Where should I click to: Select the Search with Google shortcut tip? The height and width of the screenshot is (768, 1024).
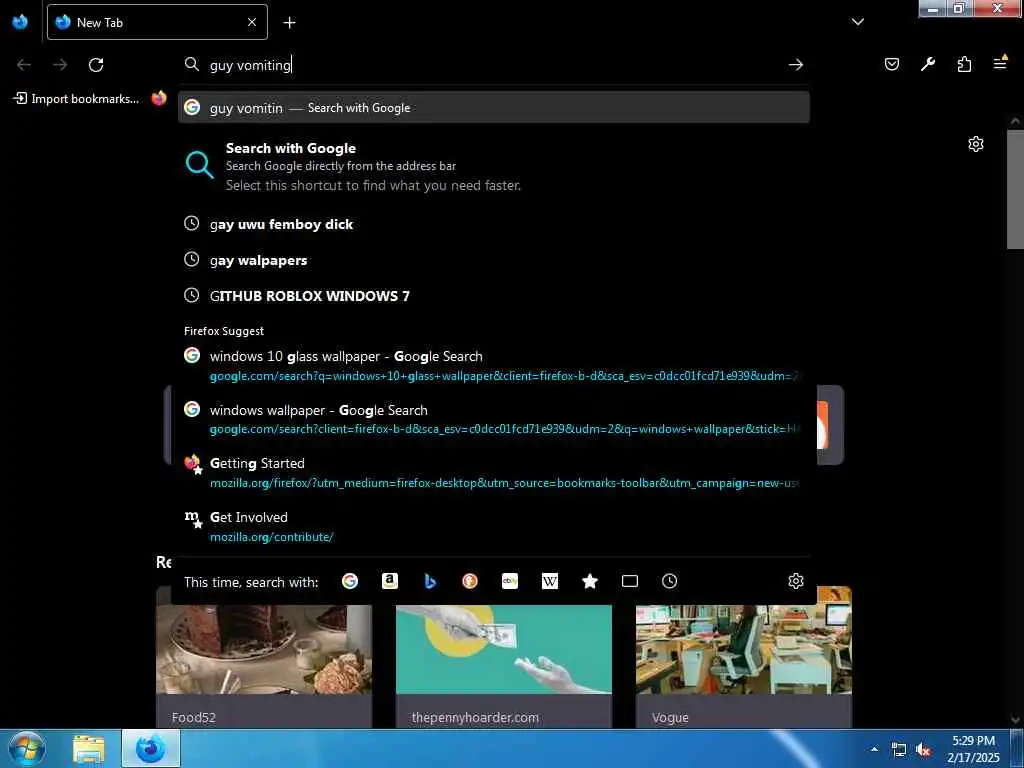click(x=494, y=167)
